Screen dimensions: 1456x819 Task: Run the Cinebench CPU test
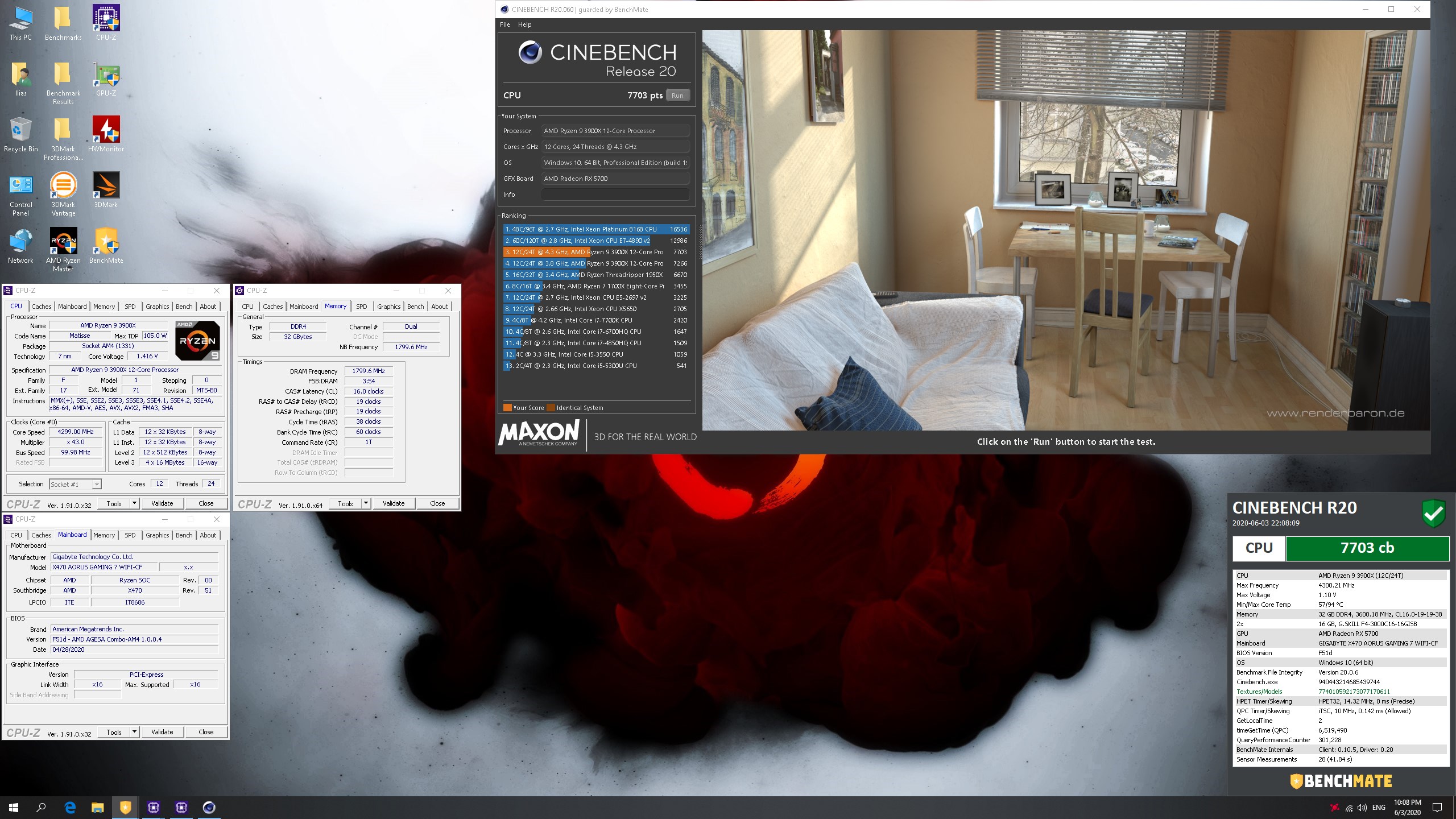pos(677,96)
